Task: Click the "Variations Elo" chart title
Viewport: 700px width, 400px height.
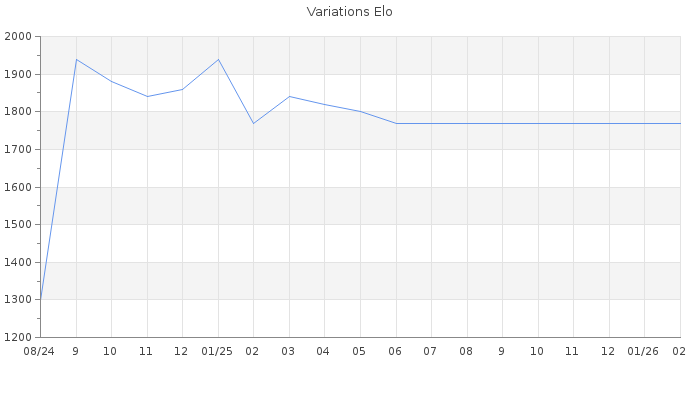Action: click(x=349, y=12)
